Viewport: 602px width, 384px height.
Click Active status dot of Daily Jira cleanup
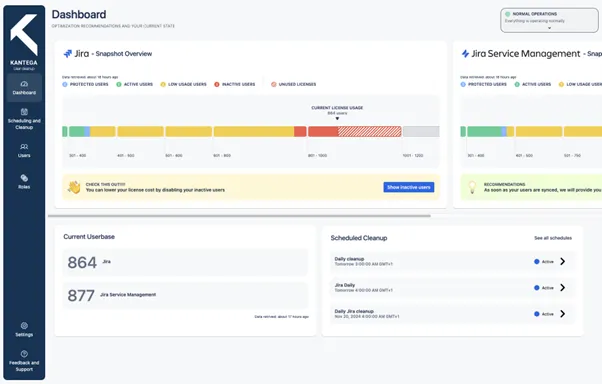click(537, 314)
